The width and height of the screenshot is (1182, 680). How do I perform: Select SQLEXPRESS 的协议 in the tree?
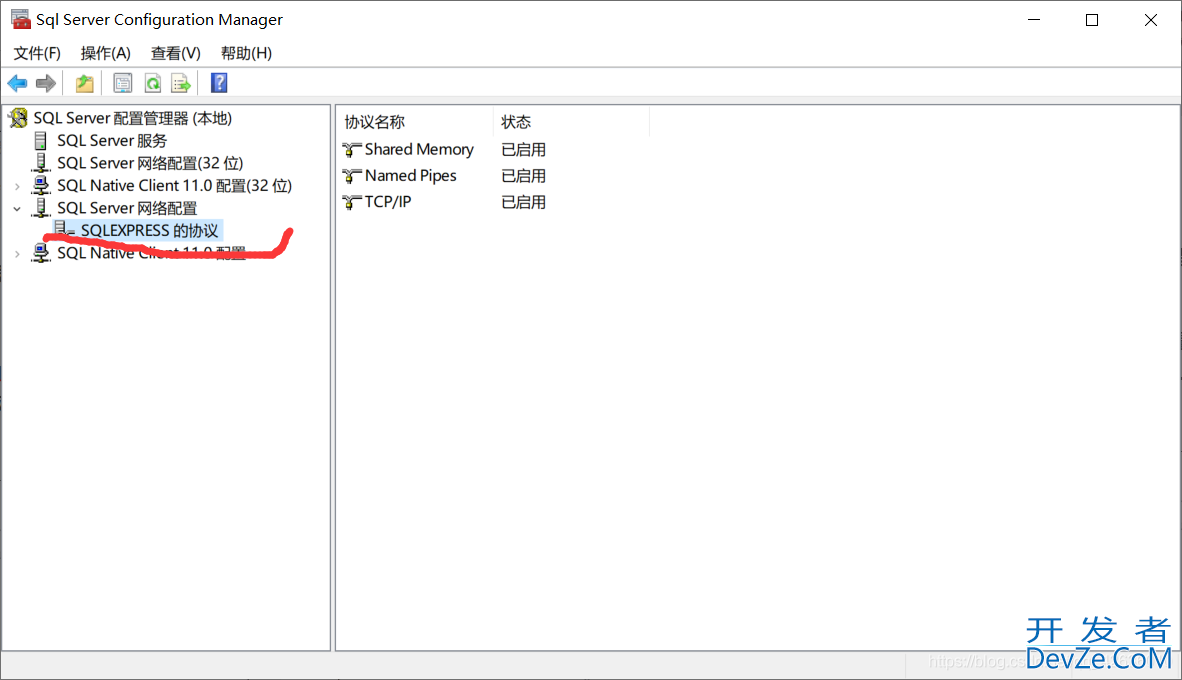click(x=149, y=231)
